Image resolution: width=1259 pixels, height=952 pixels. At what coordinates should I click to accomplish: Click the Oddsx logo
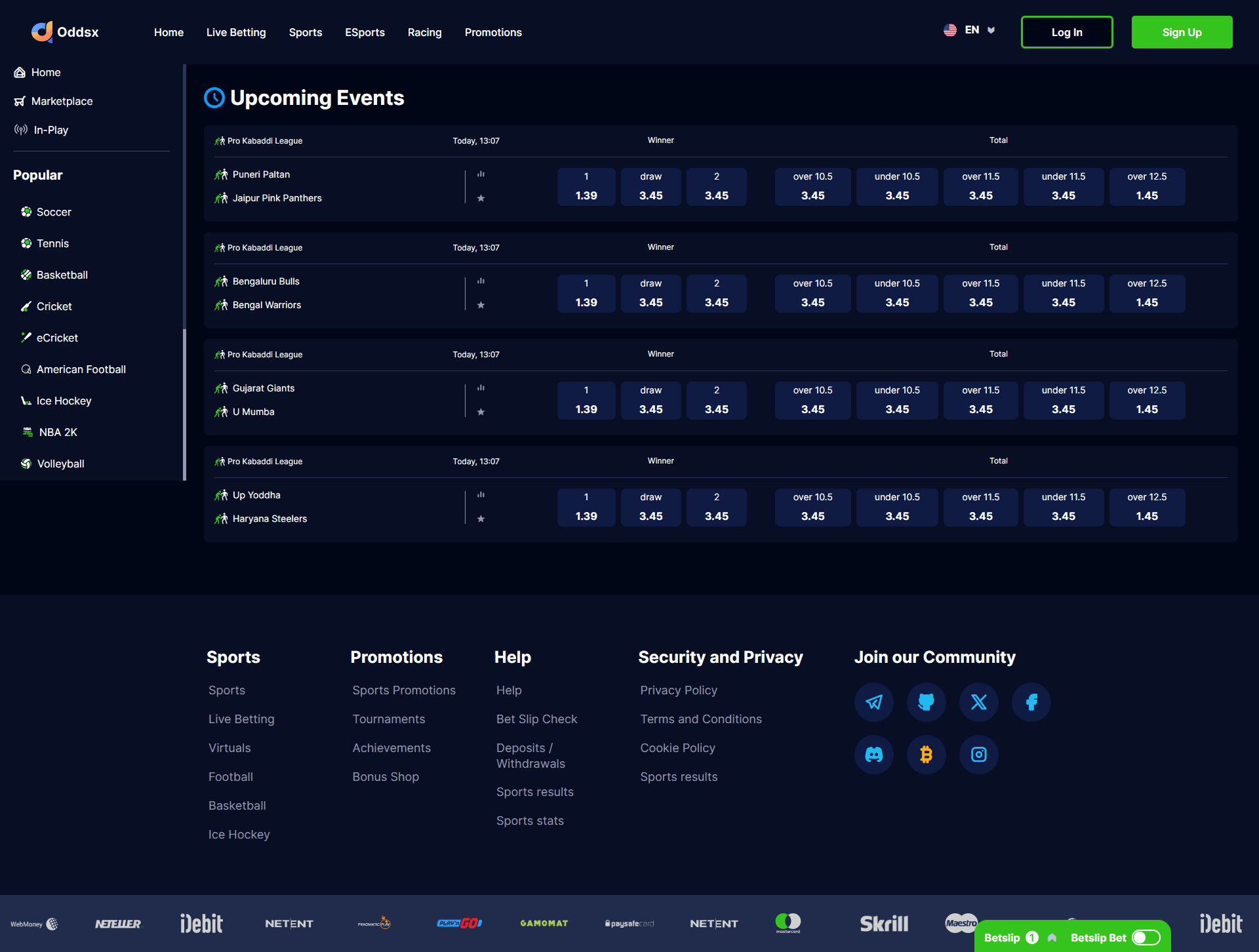pyautogui.click(x=65, y=32)
